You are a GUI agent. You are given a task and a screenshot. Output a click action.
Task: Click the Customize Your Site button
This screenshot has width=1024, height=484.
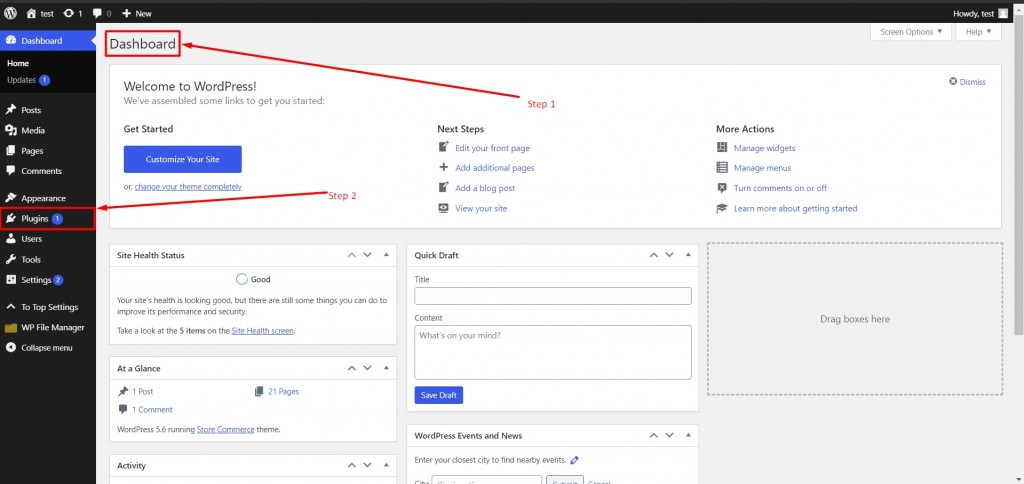pos(183,159)
